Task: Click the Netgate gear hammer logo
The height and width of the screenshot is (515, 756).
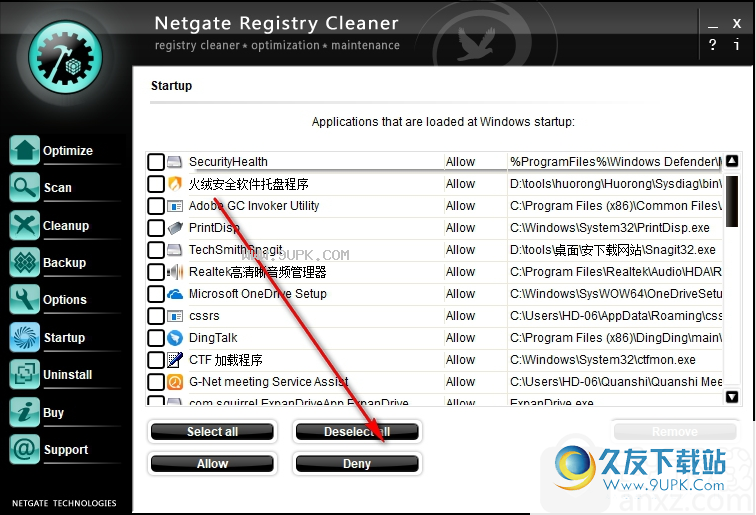Action: [x=66, y=57]
